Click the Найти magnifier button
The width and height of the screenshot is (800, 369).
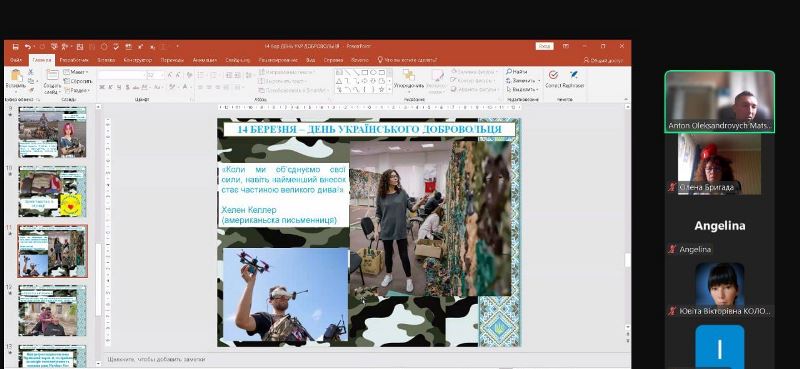(517, 72)
